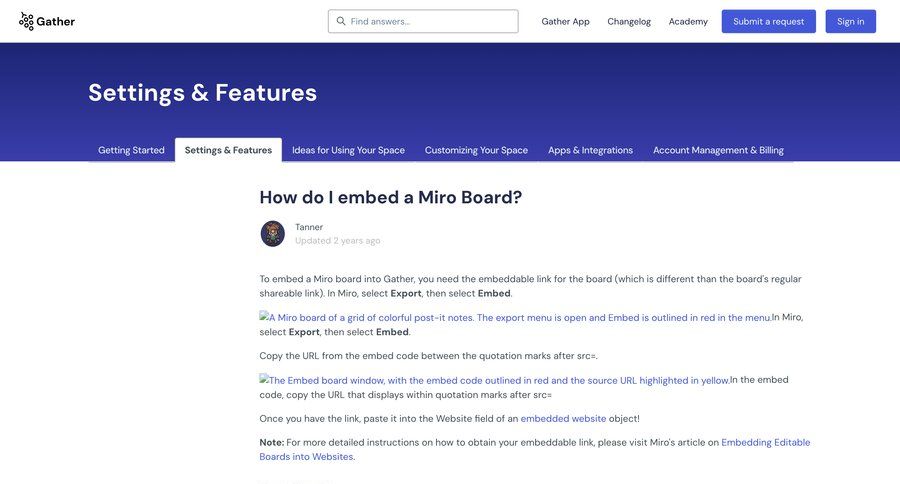Open Account Management & Billing tab
This screenshot has width=900, height=484.
[718, 150]
